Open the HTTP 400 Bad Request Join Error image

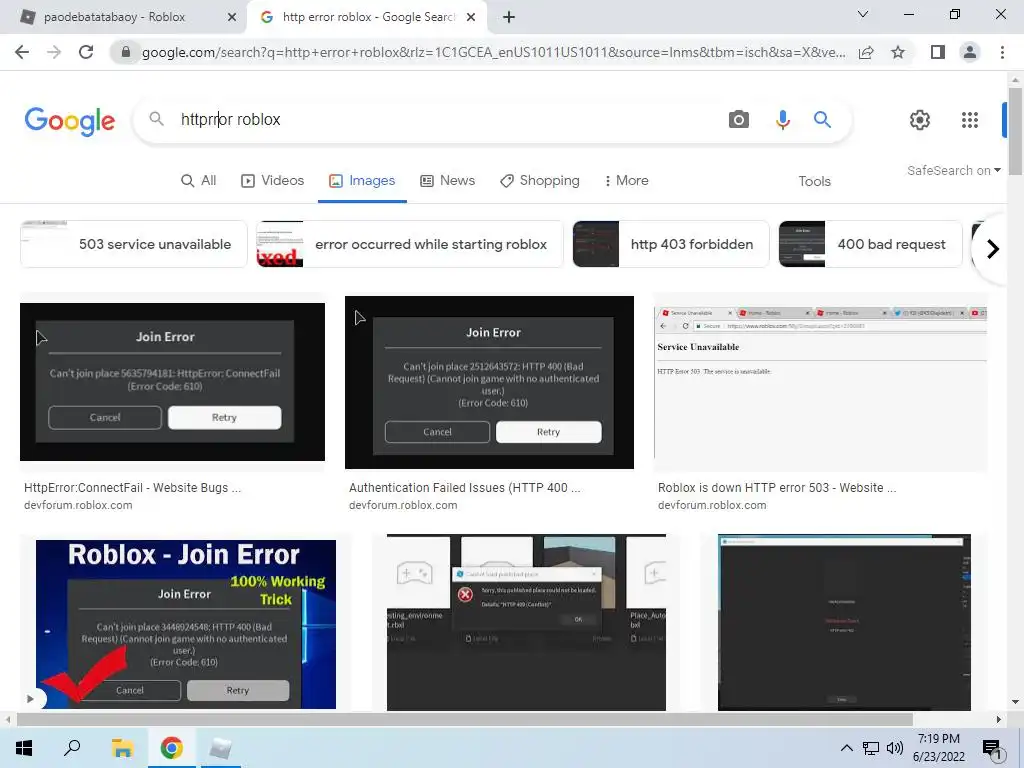[x=489, y=383]
